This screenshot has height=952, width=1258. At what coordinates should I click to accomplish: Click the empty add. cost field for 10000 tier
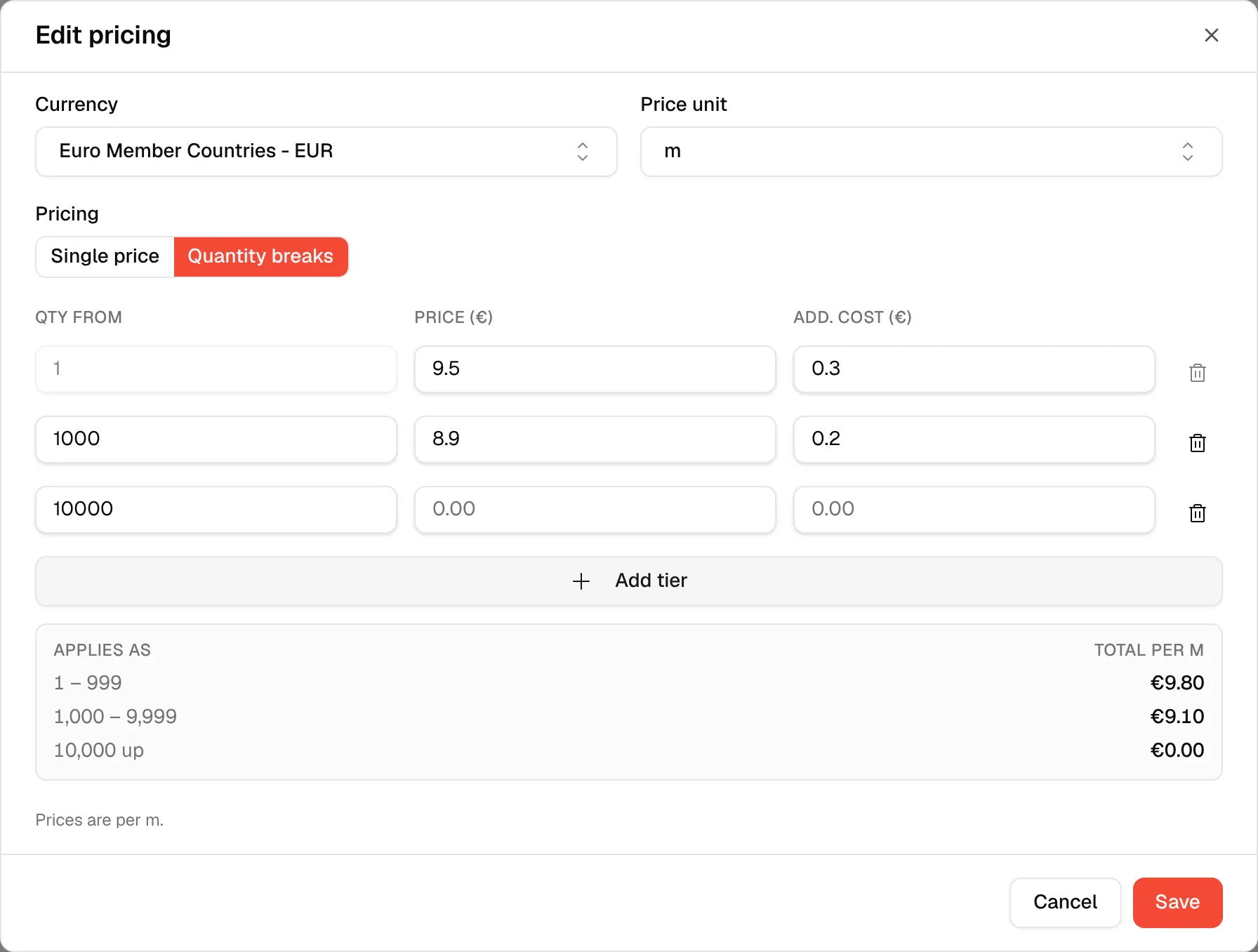pos(974,509)
